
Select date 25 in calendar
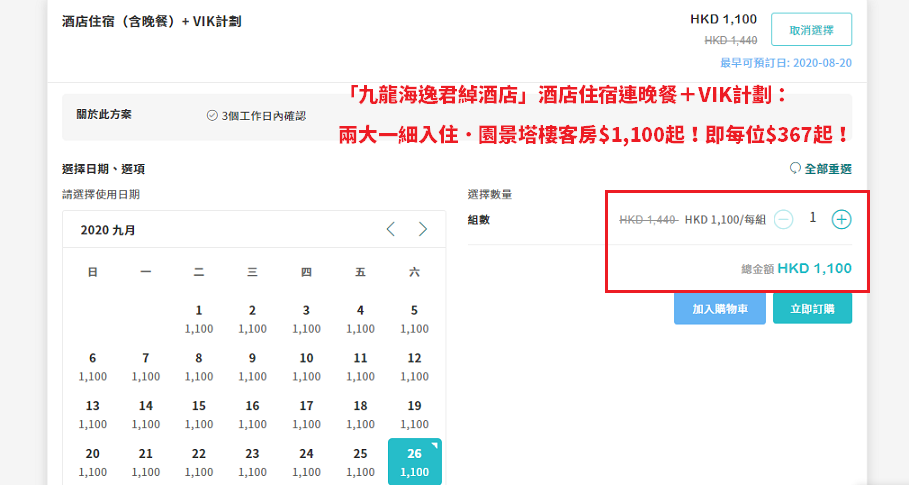(360, 462)
